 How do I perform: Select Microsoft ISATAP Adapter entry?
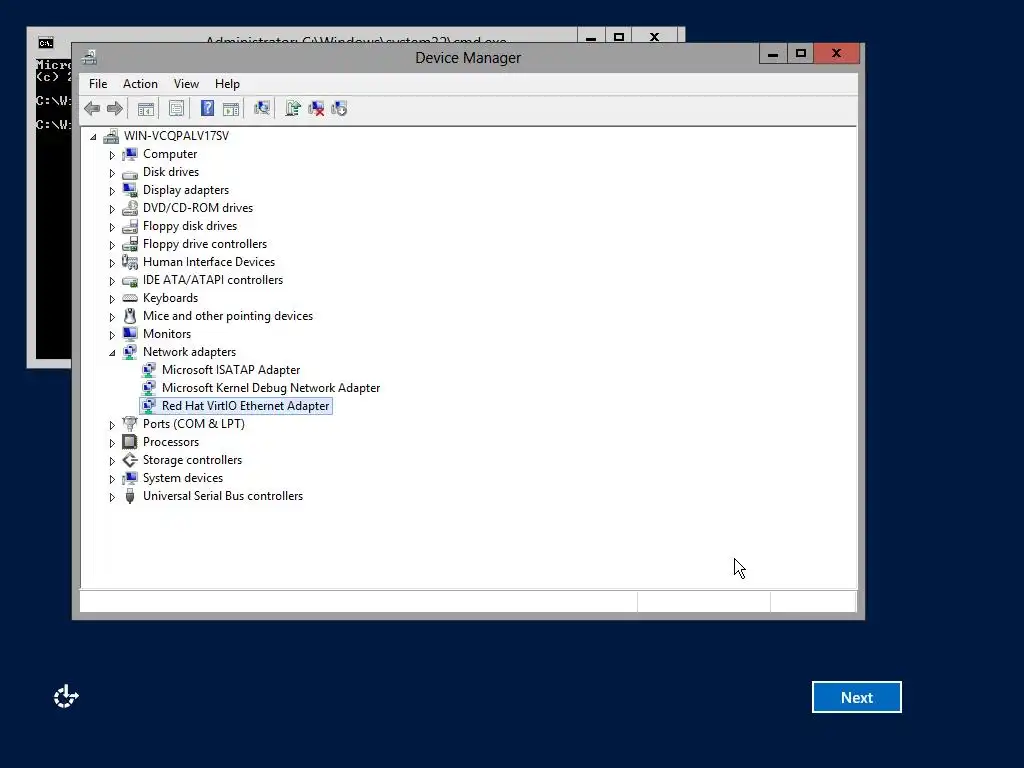click(231, 370)
